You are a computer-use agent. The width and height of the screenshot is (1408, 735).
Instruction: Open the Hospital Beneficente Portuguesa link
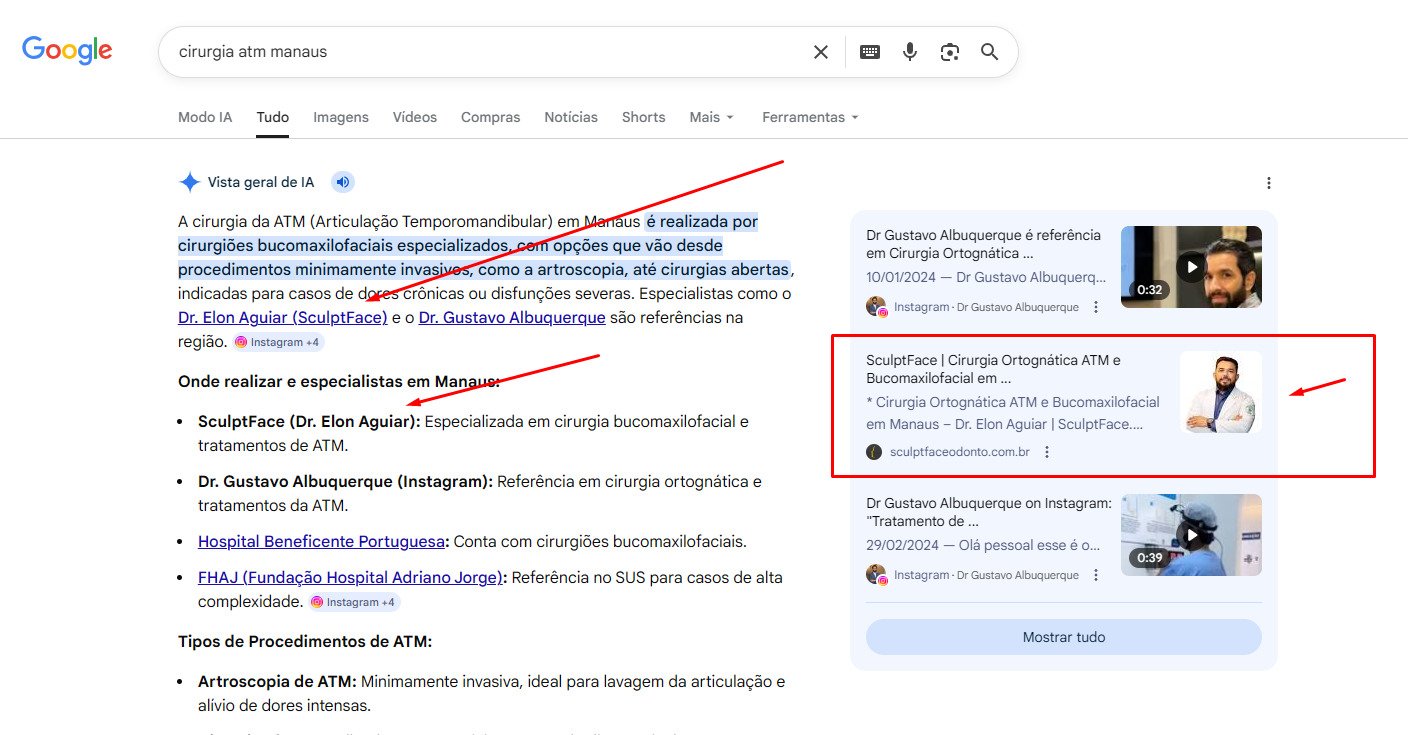click(x=321, y=541)
